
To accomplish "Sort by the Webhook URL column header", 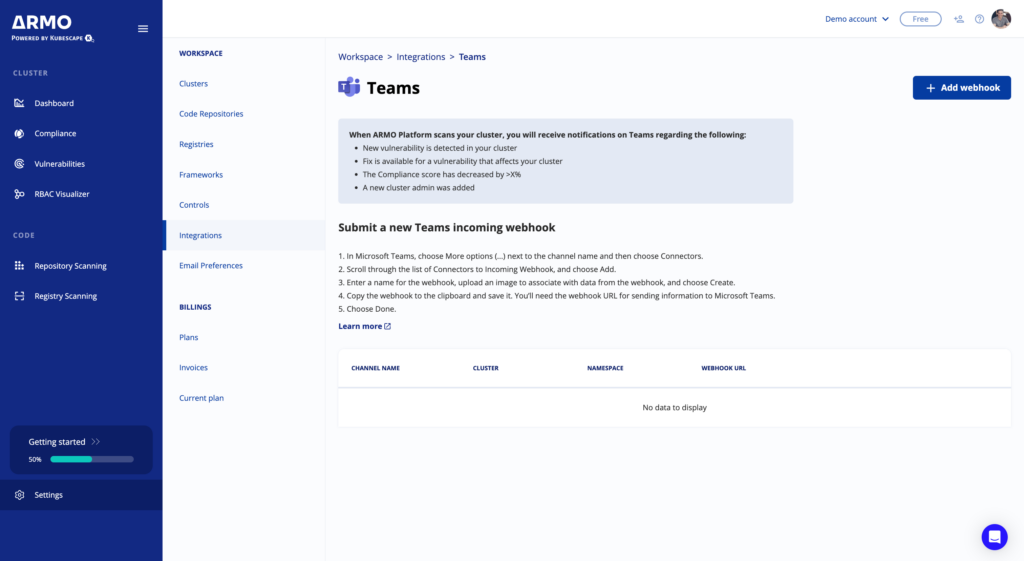I will (724, 368).
